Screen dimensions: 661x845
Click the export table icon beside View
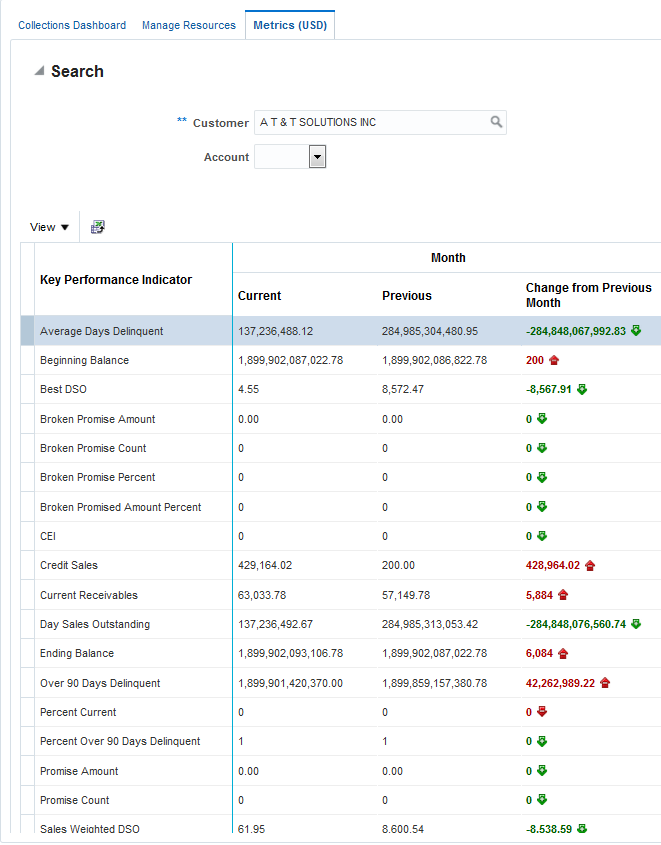coord(98,227)
